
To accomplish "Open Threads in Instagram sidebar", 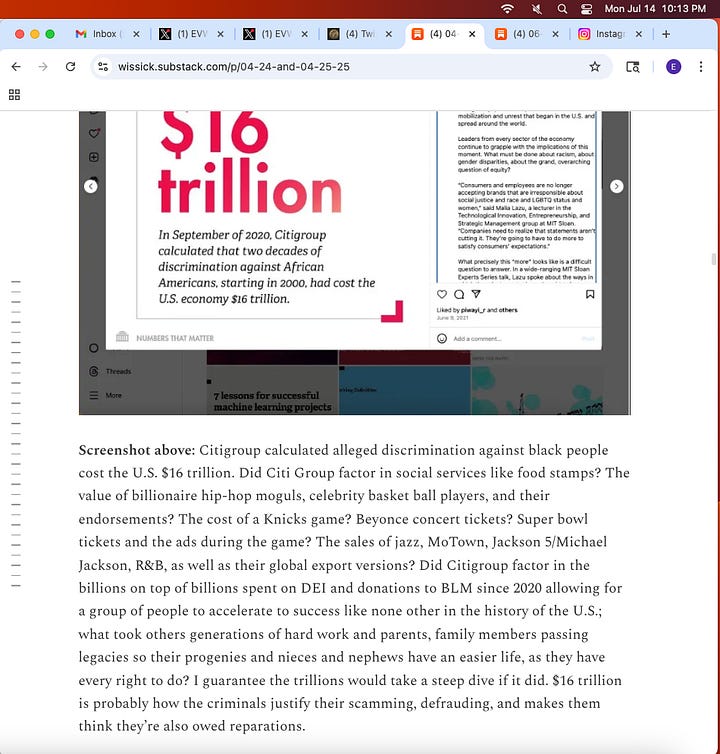I will click(x=110, y=371).
